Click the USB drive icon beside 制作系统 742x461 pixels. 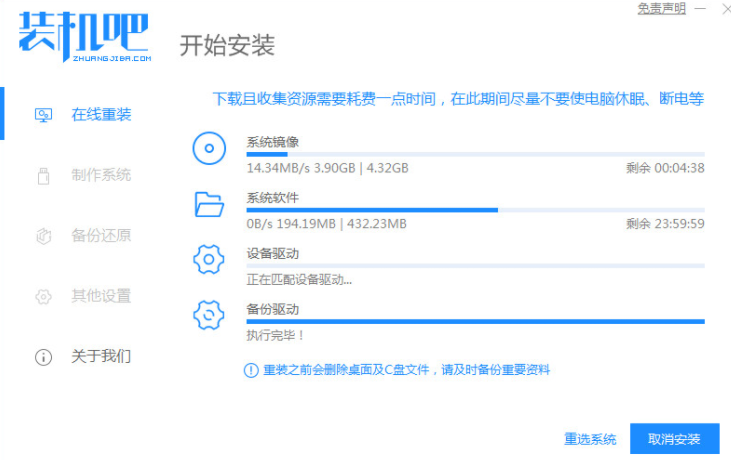tap(43, 176)
